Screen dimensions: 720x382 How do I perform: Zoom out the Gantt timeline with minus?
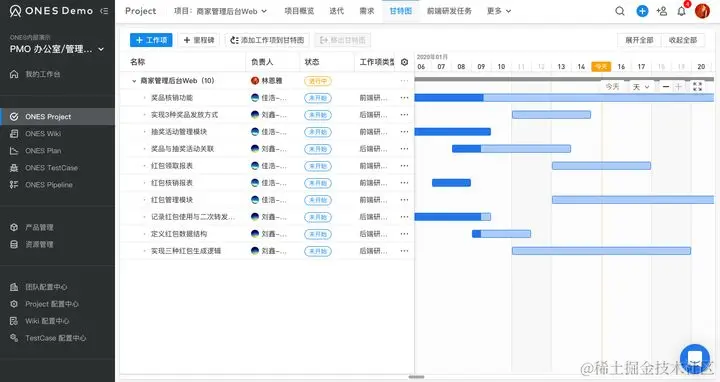click(665, 86)
